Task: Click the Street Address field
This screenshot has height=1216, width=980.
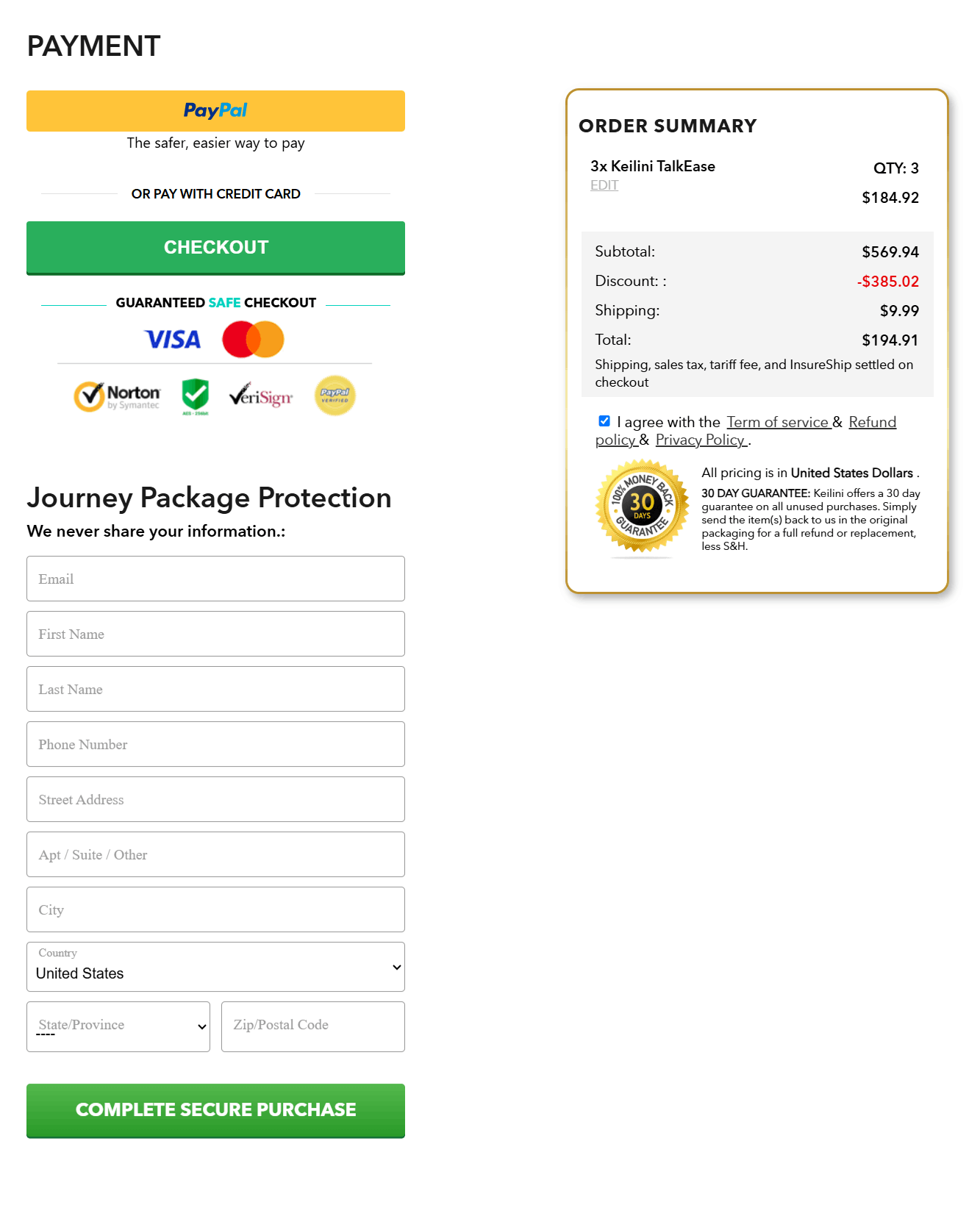Action: 215,799
